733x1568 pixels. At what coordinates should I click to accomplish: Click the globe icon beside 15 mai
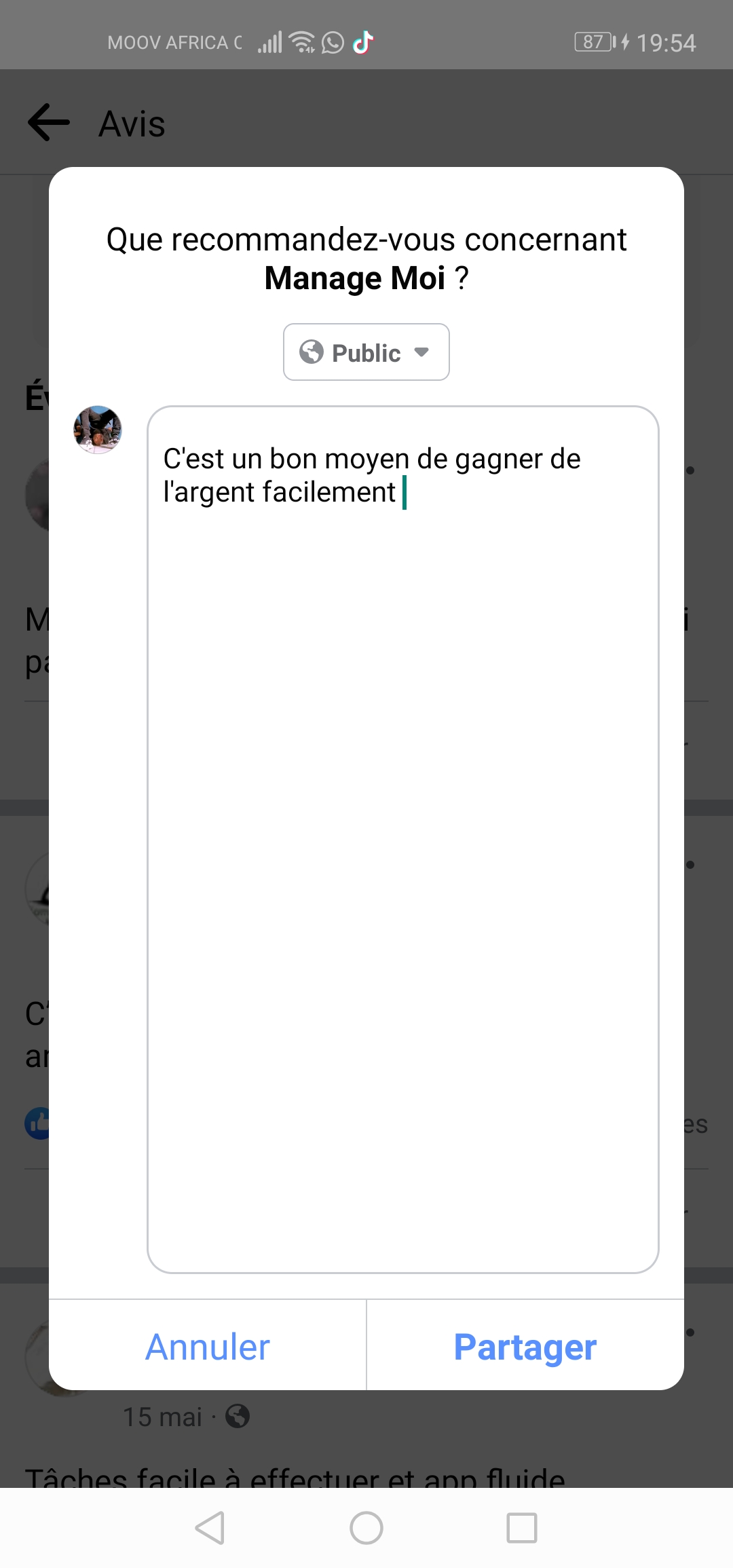[238, 1416]
